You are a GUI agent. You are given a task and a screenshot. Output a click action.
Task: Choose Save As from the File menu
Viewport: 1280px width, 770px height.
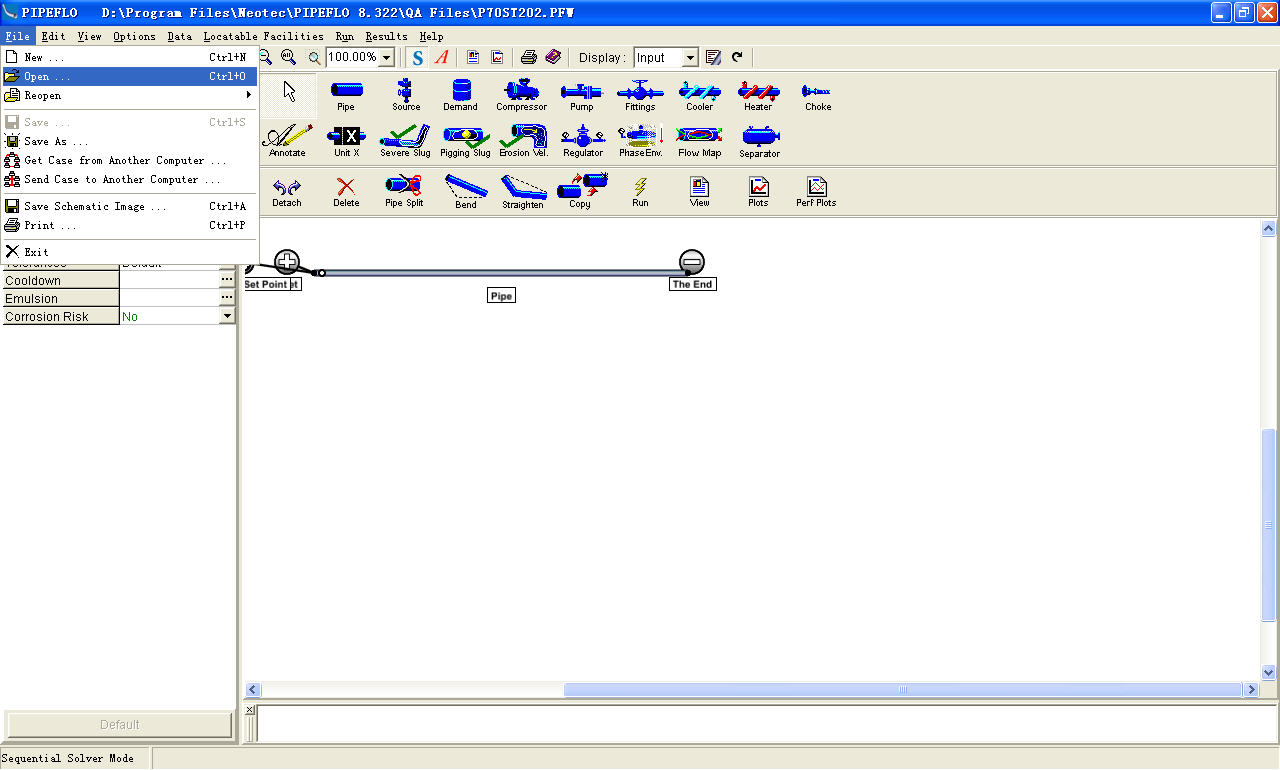tap(129, 142)
